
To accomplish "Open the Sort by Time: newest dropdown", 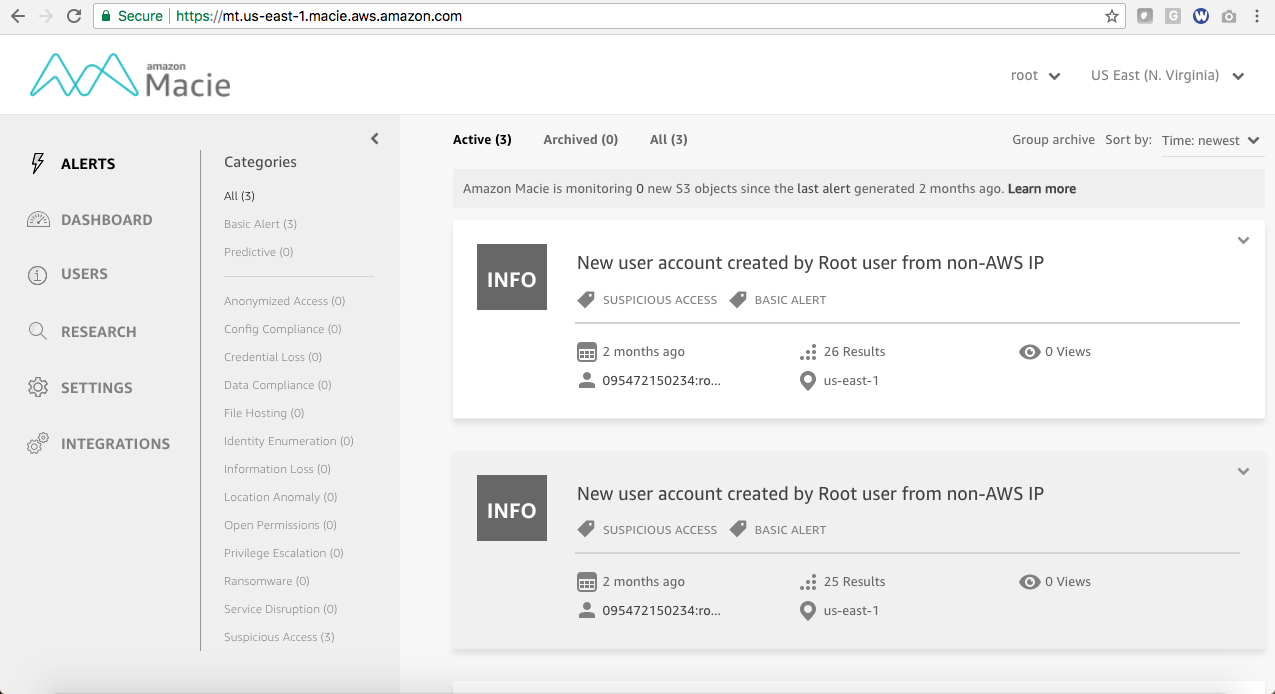I will (1212, 141).
